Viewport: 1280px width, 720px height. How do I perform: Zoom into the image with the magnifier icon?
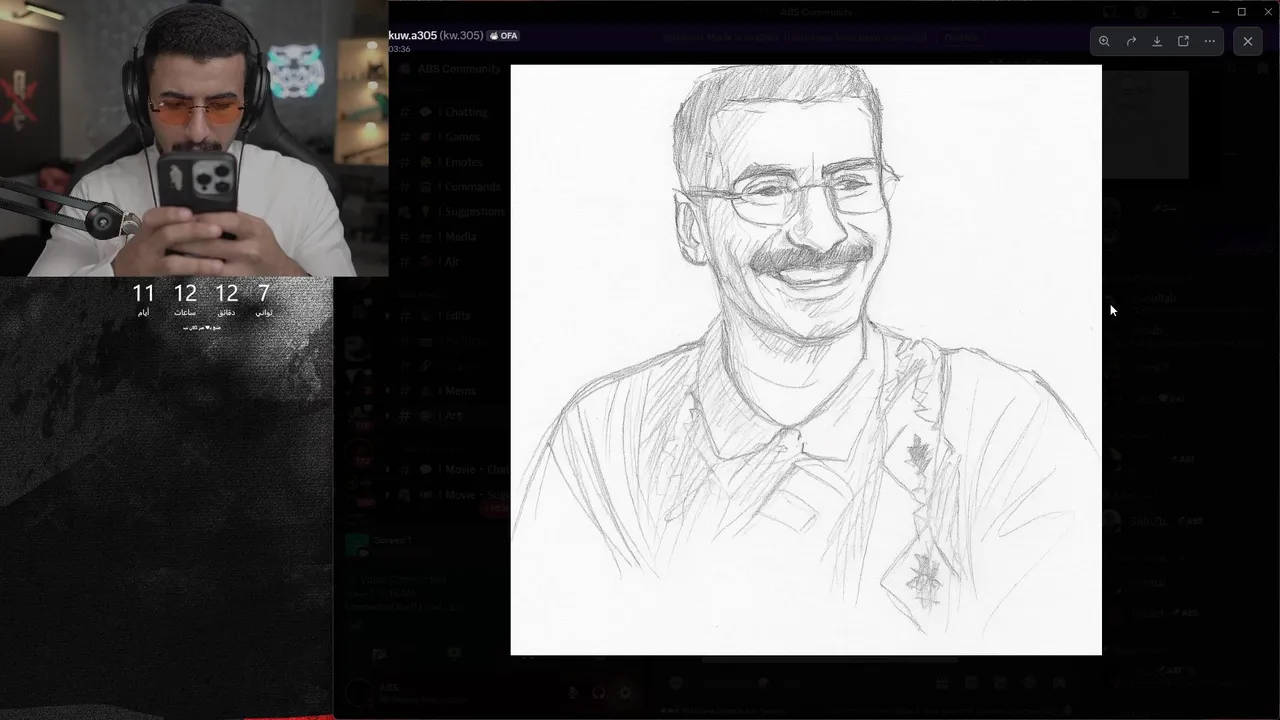coord(1104,41)
